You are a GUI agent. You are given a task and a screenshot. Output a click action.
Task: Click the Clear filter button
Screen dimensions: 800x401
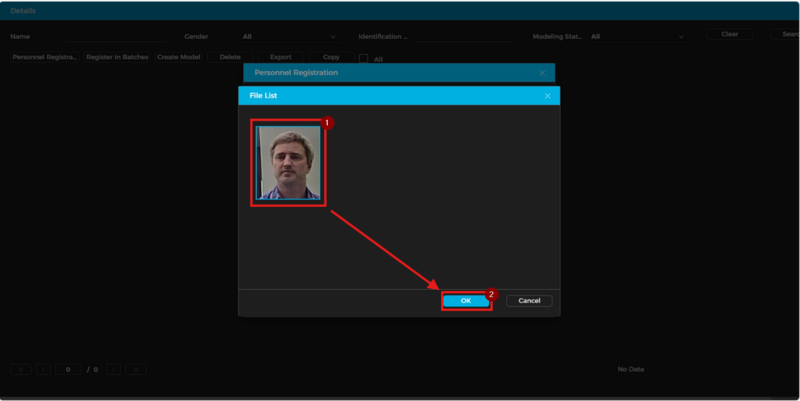pos(730,34)
